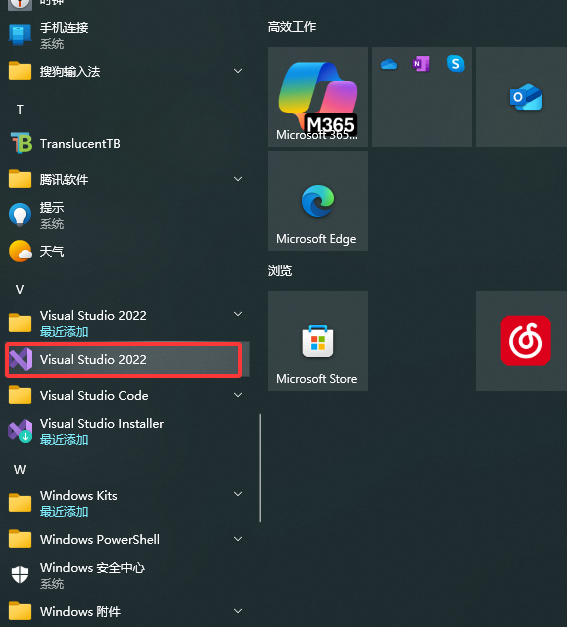567x627 pixels.
Task: Open OneNote from the tile group
Action: (x=421, y=64)
